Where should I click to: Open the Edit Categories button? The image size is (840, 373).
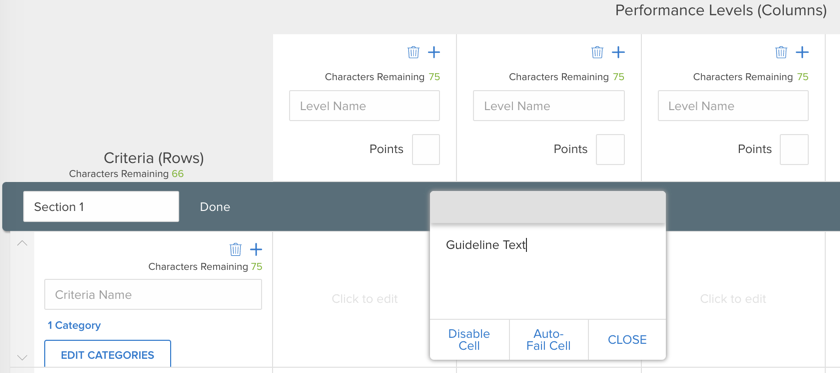point(108,355)
